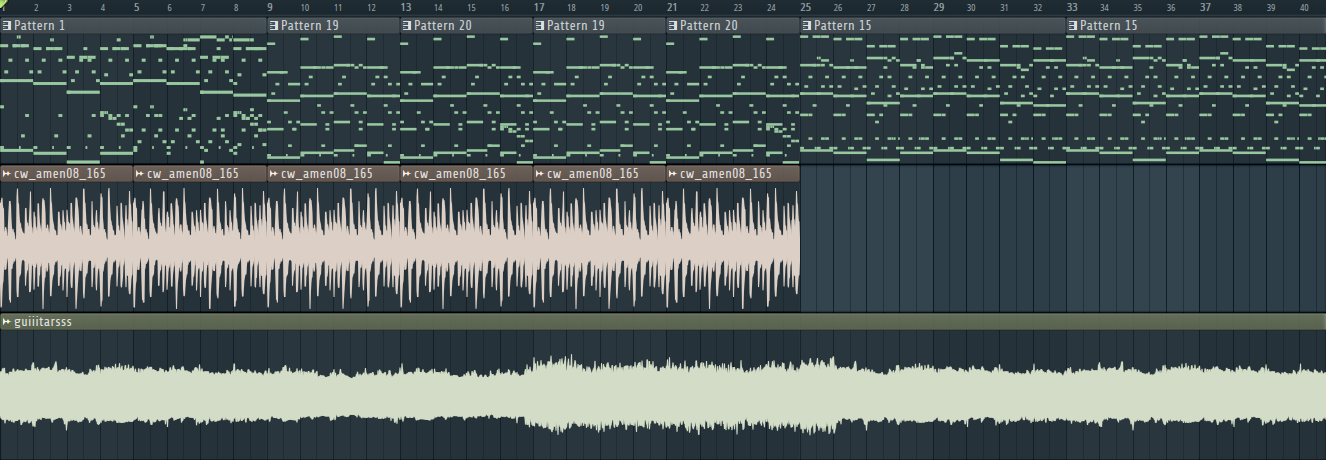The image size is (1326, 460).
Task: Click the note preview of Pattern 20 at bar 21
Action: tap(733, 98)
